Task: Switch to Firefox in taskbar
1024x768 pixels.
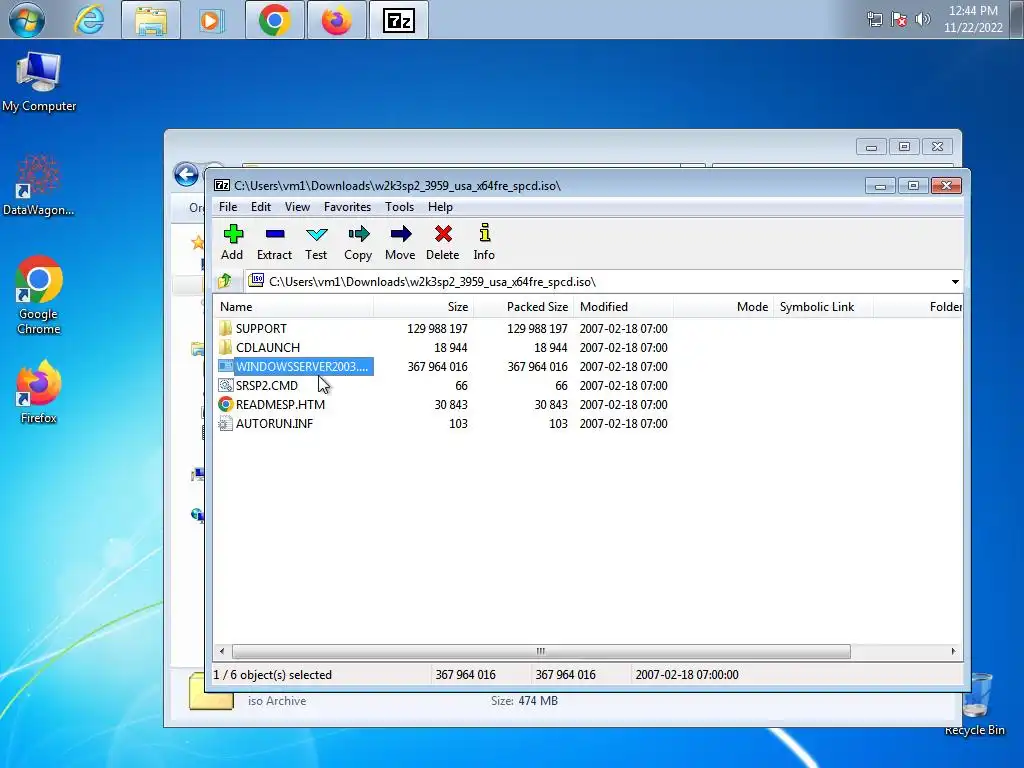Action: [336, 20]
